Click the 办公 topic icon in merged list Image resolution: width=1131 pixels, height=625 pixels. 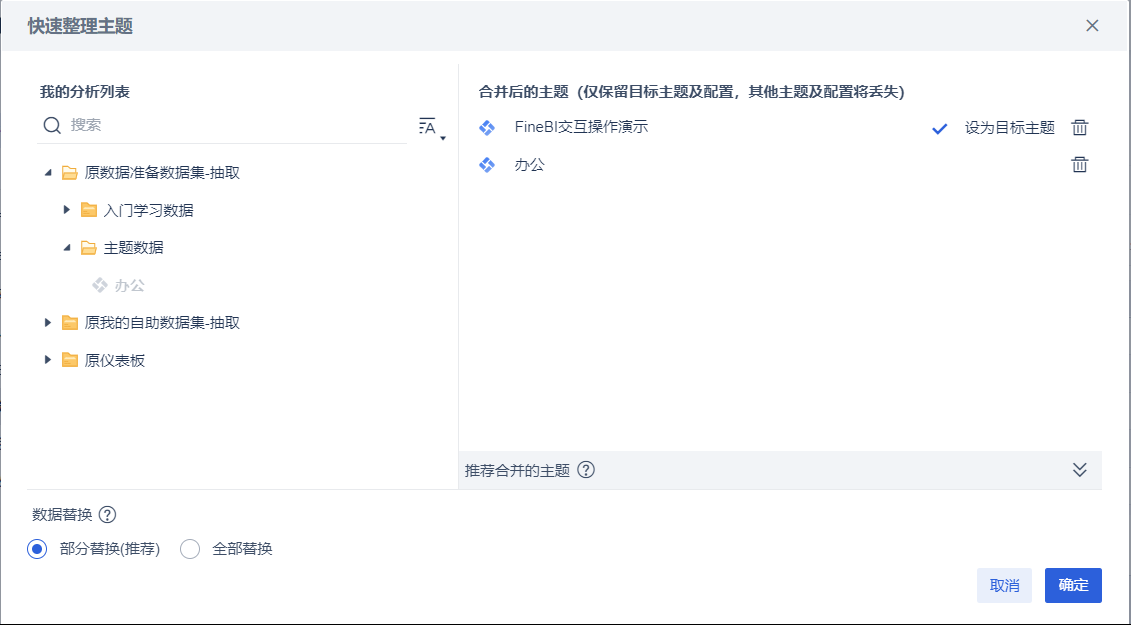tap(487, 165)
